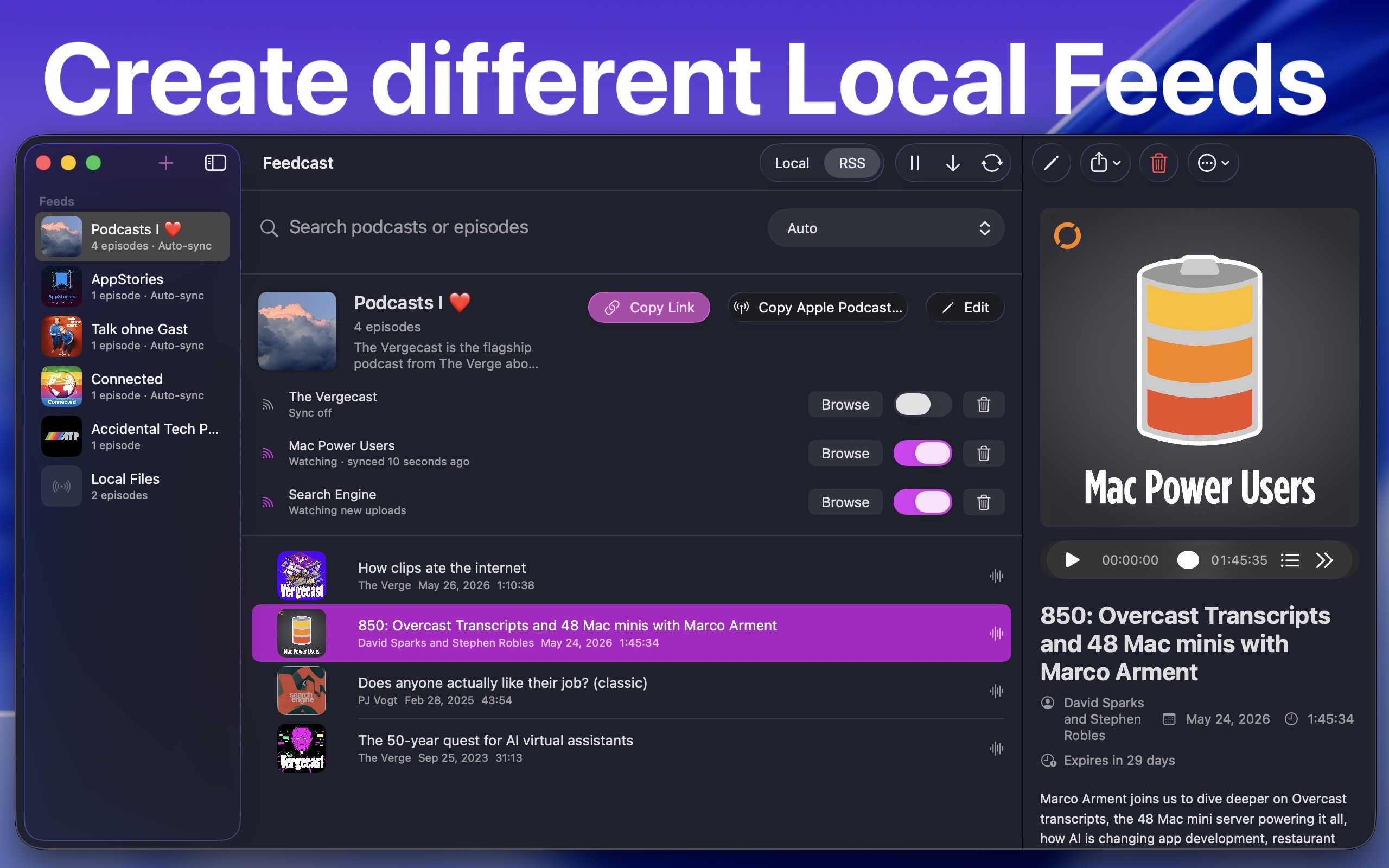Viewport: 1389px width, 868px height.
Task: Select Accidental Tech Podcast feed
Action: pyautogui.click(x=132, y=436)
